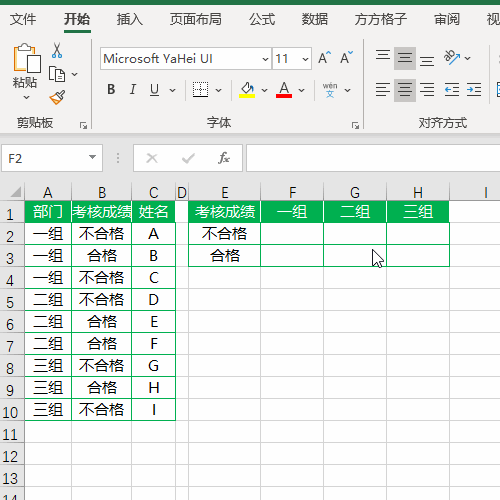Click the Select All corner triangle
Image resolution: width=500 pixels, height=500 pixels.
15,192
